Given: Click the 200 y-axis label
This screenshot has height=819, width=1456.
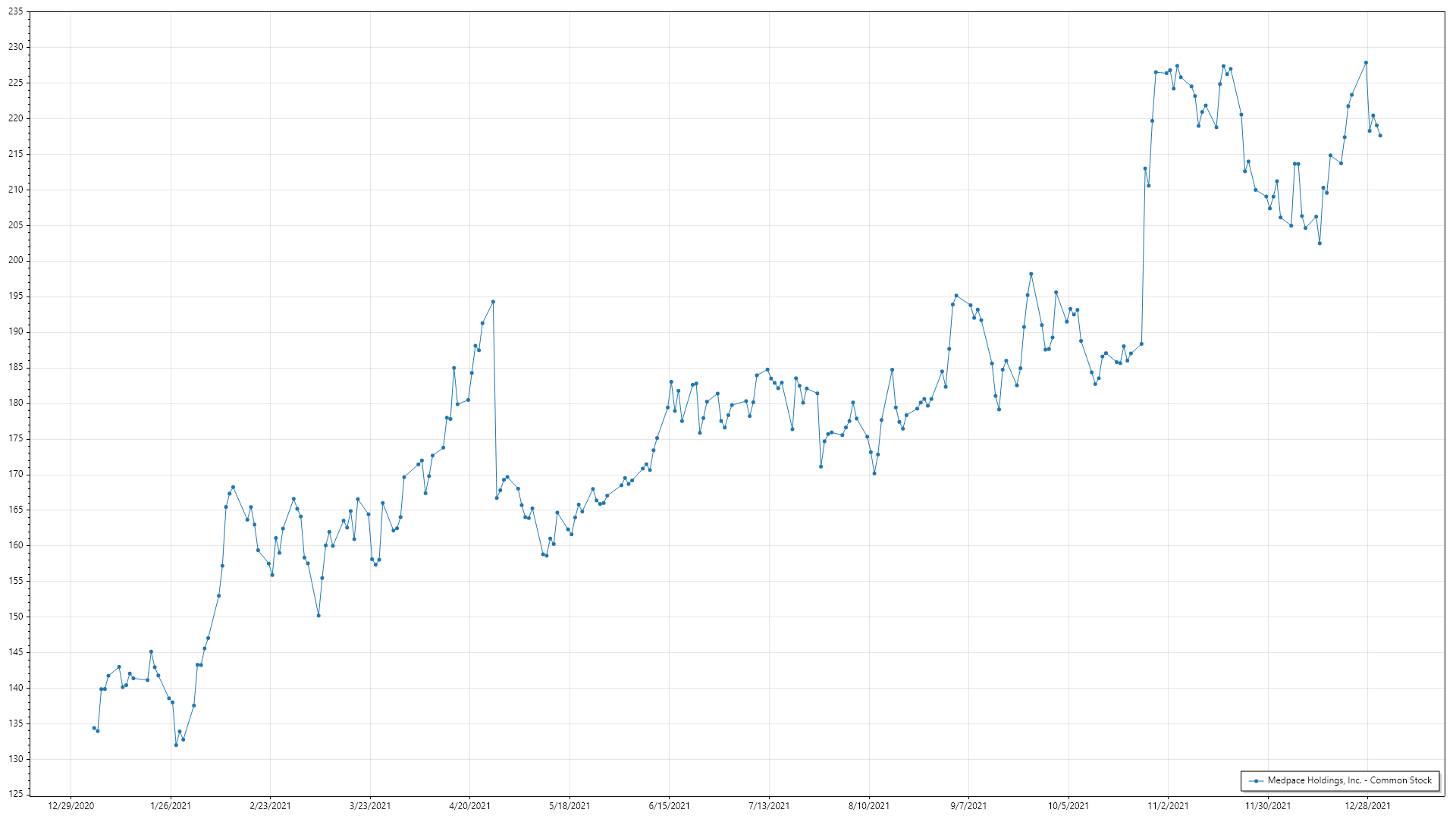Looking at the screenshot, I should 15,261.
